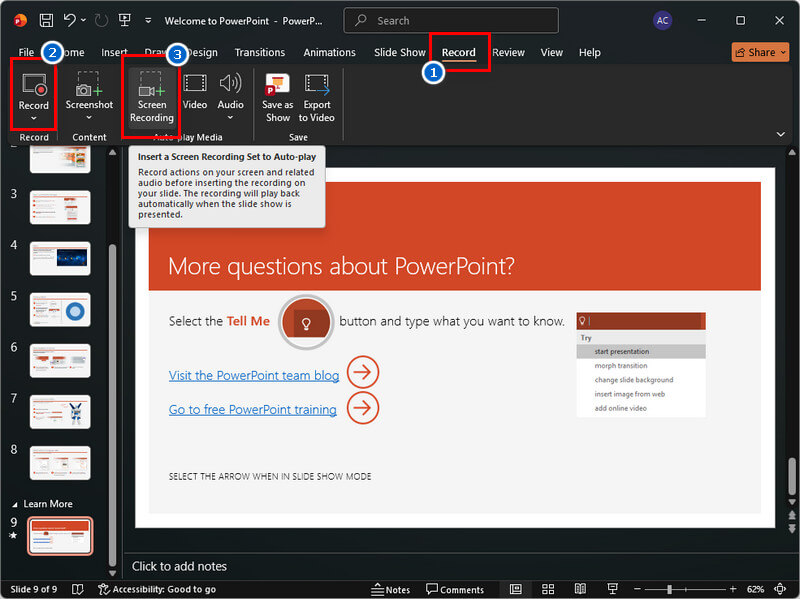Select slide 4 thumbnail

pyautogui.click(x=60, y=258)
